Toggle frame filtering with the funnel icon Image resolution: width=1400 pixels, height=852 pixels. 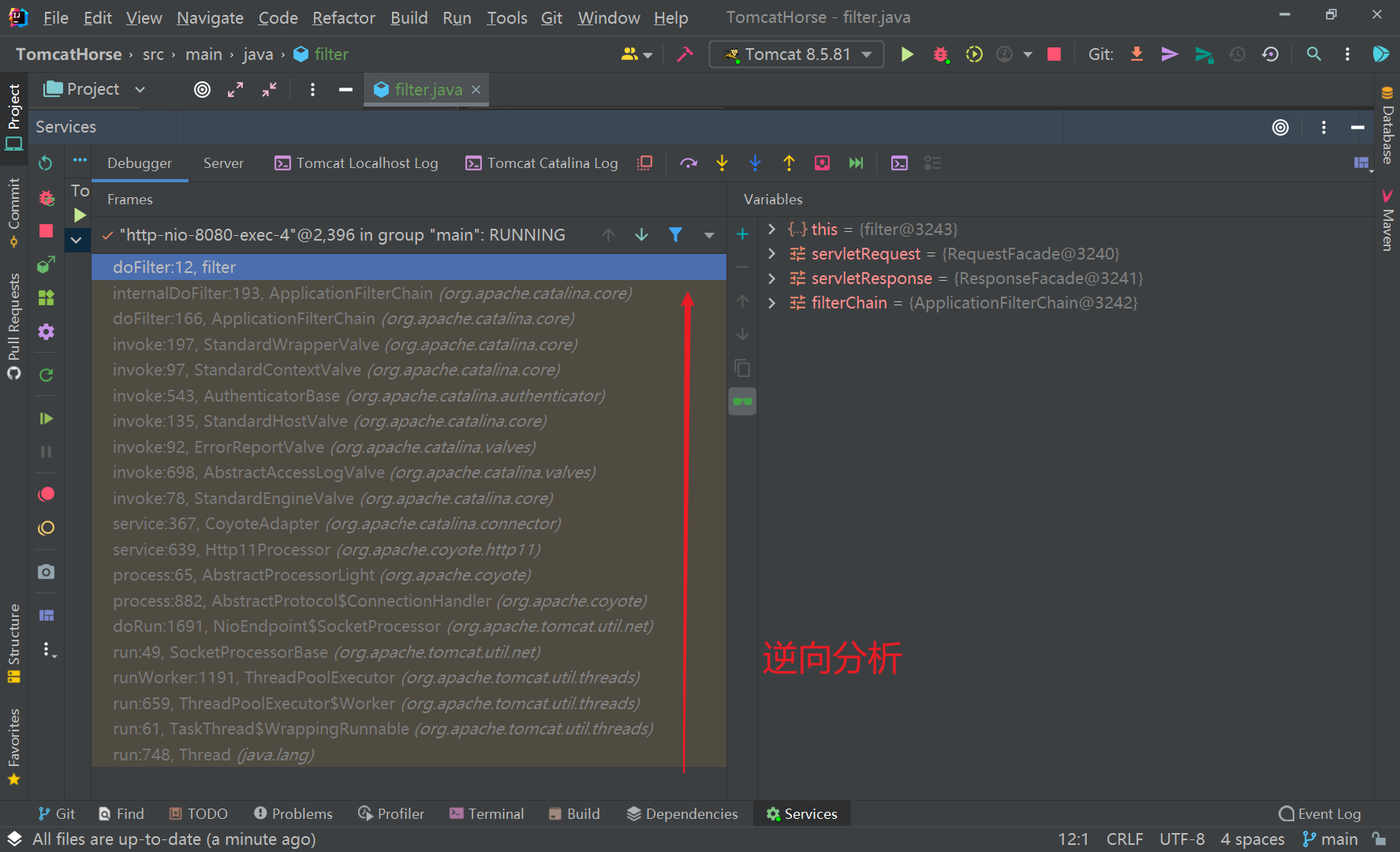676,234
